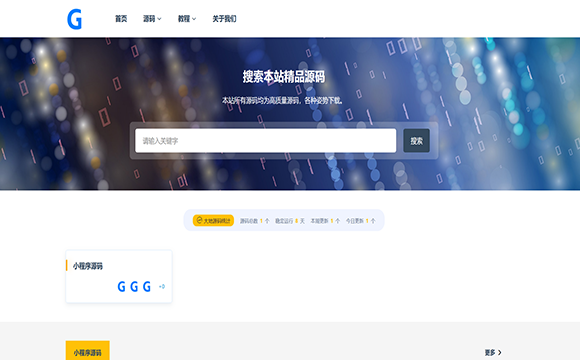The image size is (580, 360).
Task: Click the arrow next to 更多
Action: (x=500, y=353)
